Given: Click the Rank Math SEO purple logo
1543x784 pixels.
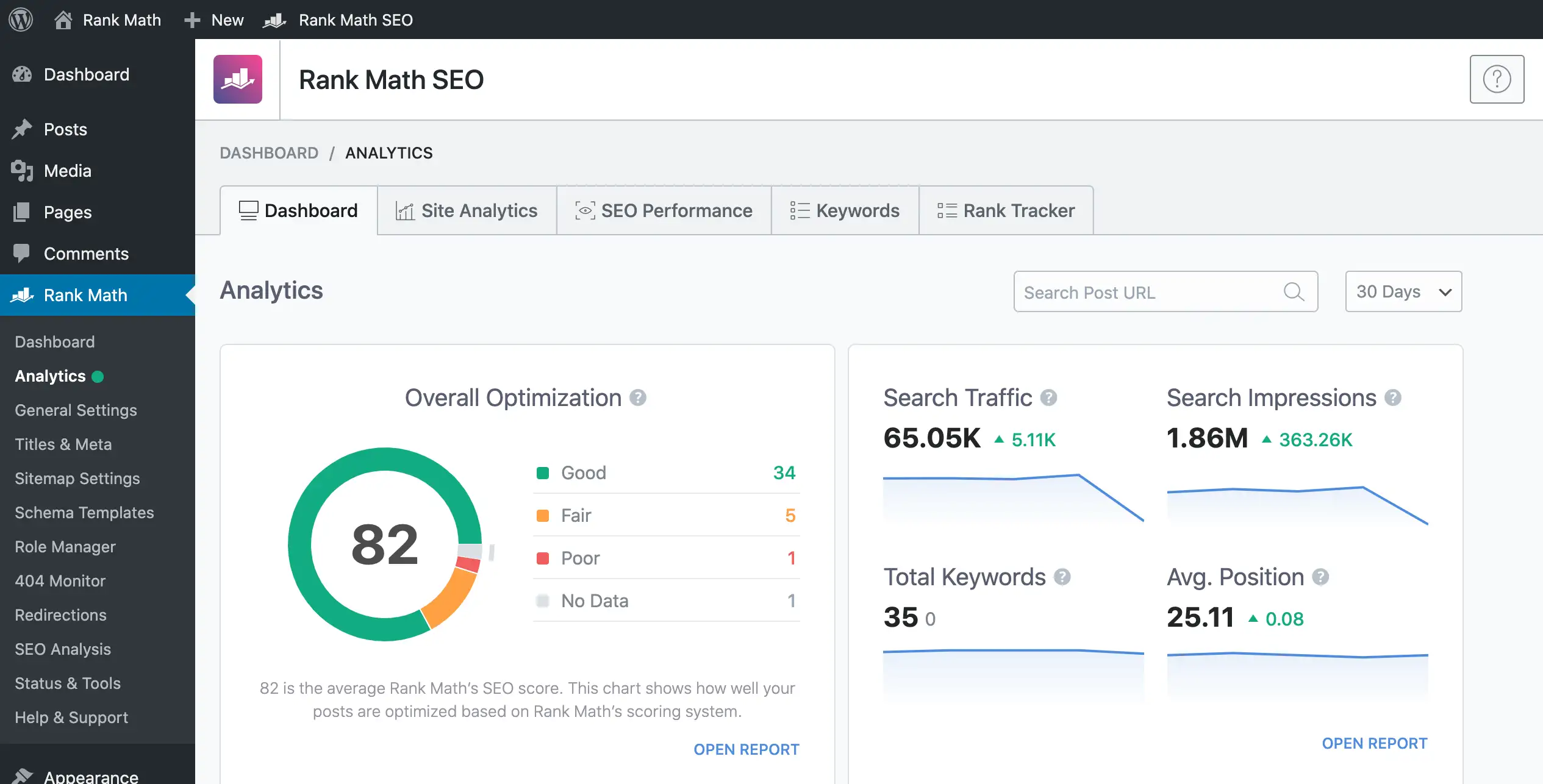Looking at the screenshot, I should tap(238, 79).
